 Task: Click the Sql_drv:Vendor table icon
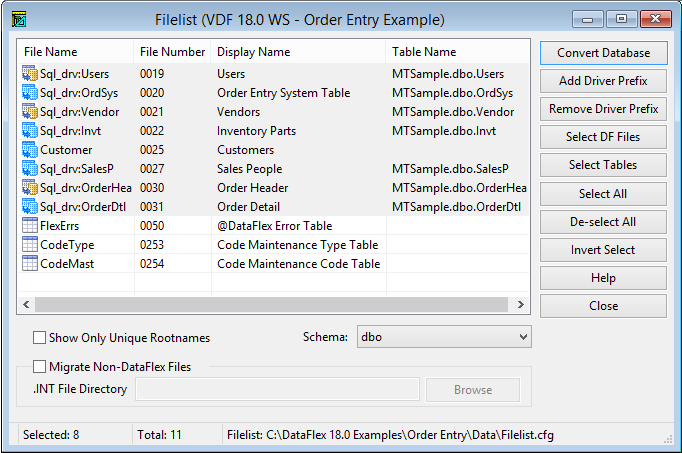pyautogui.click(x=29, y=112)
